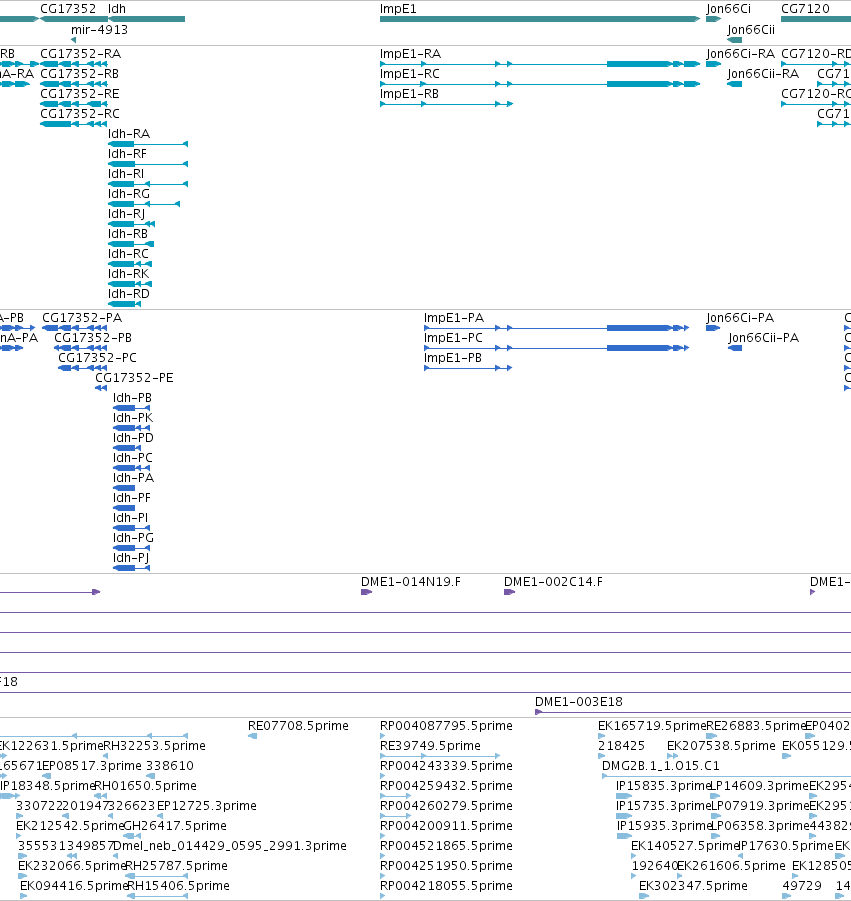Click the ImpE1-PC protein label
Viewport: 851px width, 901px height.
point(453,338)
